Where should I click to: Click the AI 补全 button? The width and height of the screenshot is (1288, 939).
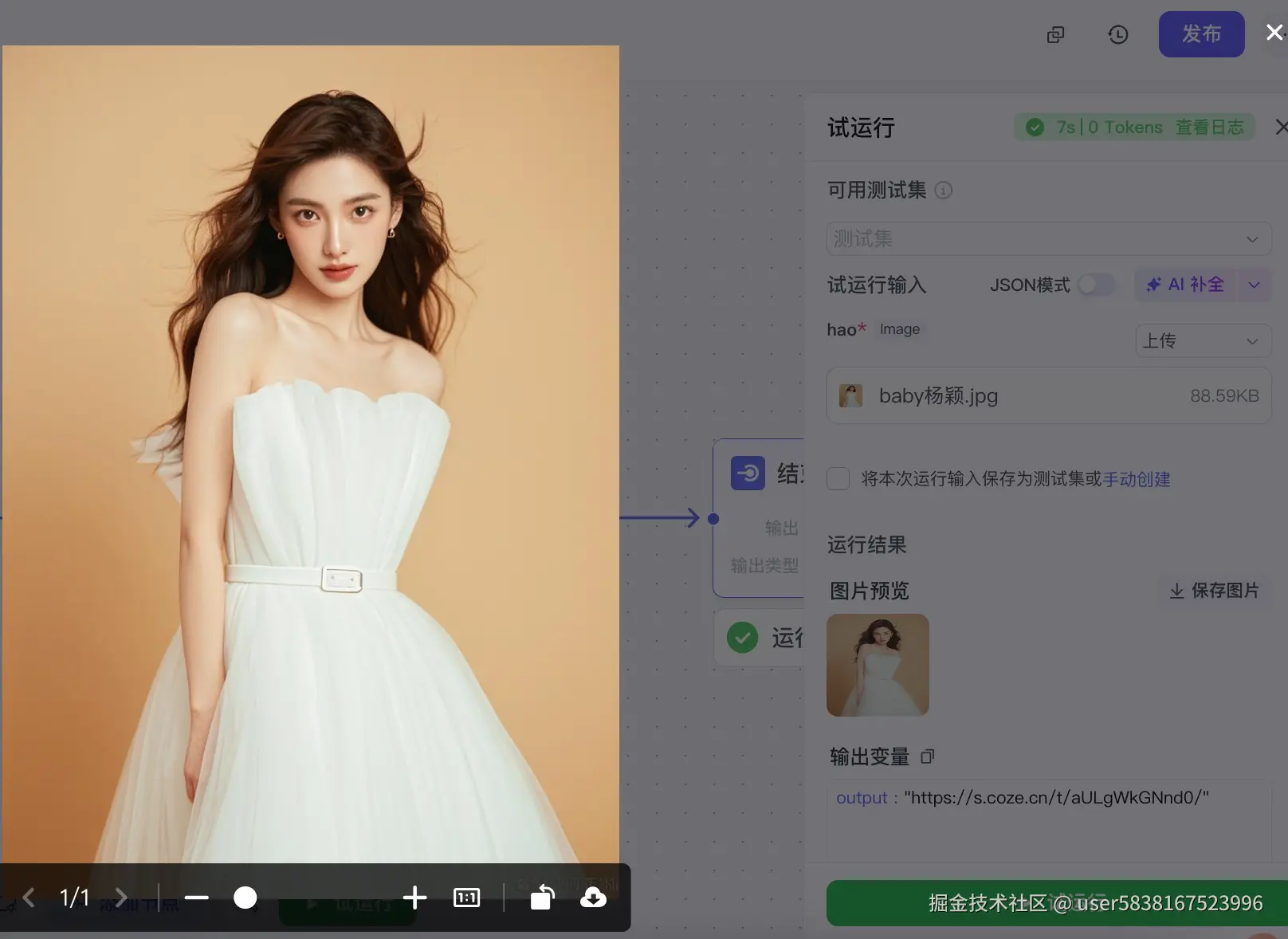point(1185,285)
